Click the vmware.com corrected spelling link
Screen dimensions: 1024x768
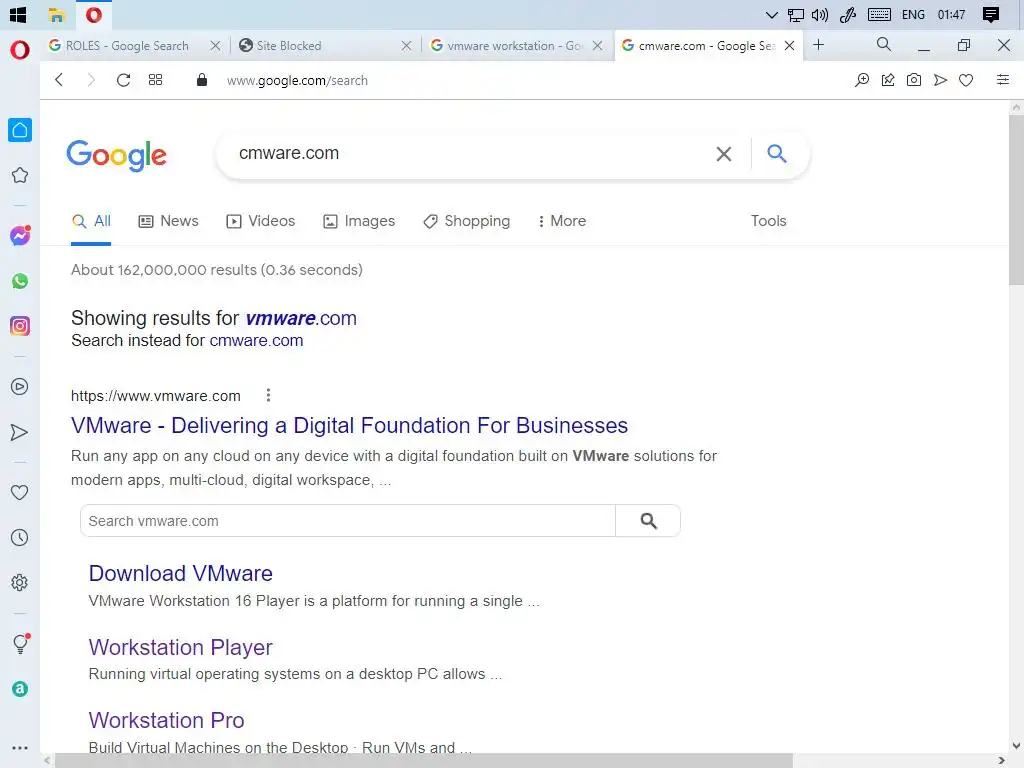(301, 318)
